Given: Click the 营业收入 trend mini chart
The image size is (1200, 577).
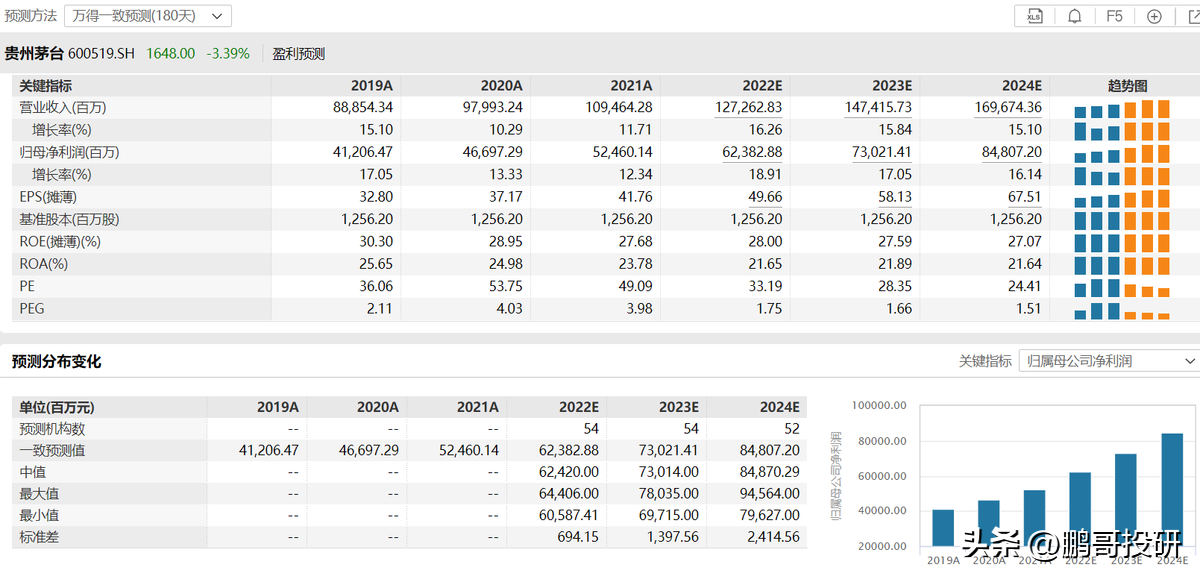Looking at the screenshot, I should point(1121,108).
